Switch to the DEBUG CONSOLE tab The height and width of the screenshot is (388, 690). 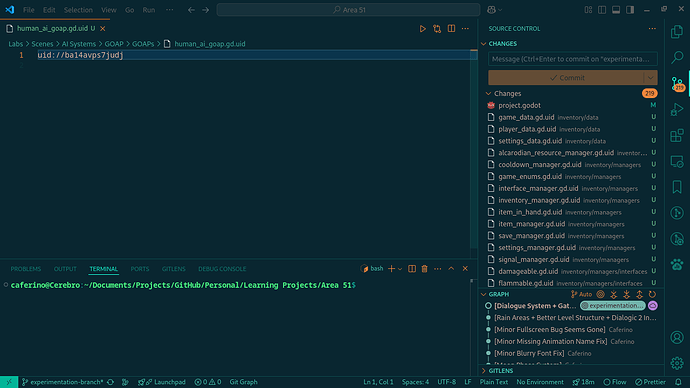pyautogui.click(x=222, y=269)
